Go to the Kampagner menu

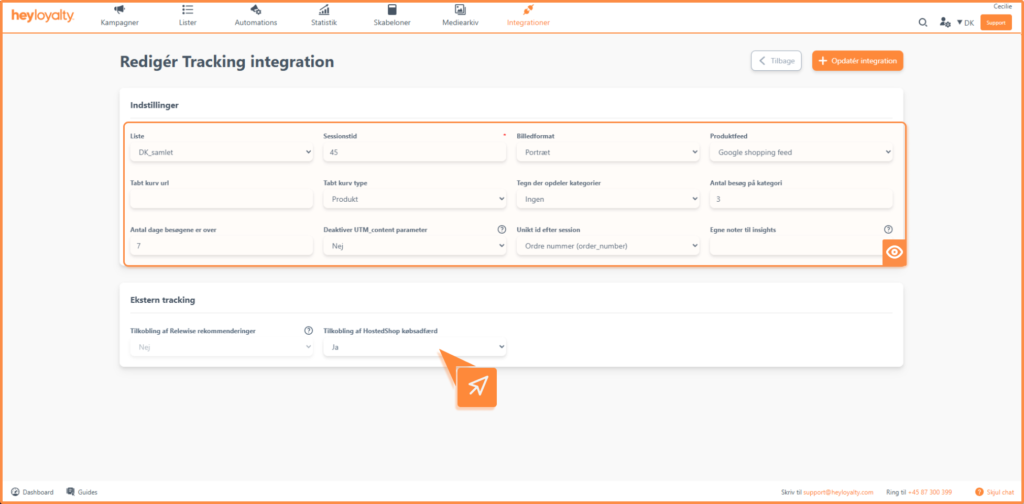119,16
